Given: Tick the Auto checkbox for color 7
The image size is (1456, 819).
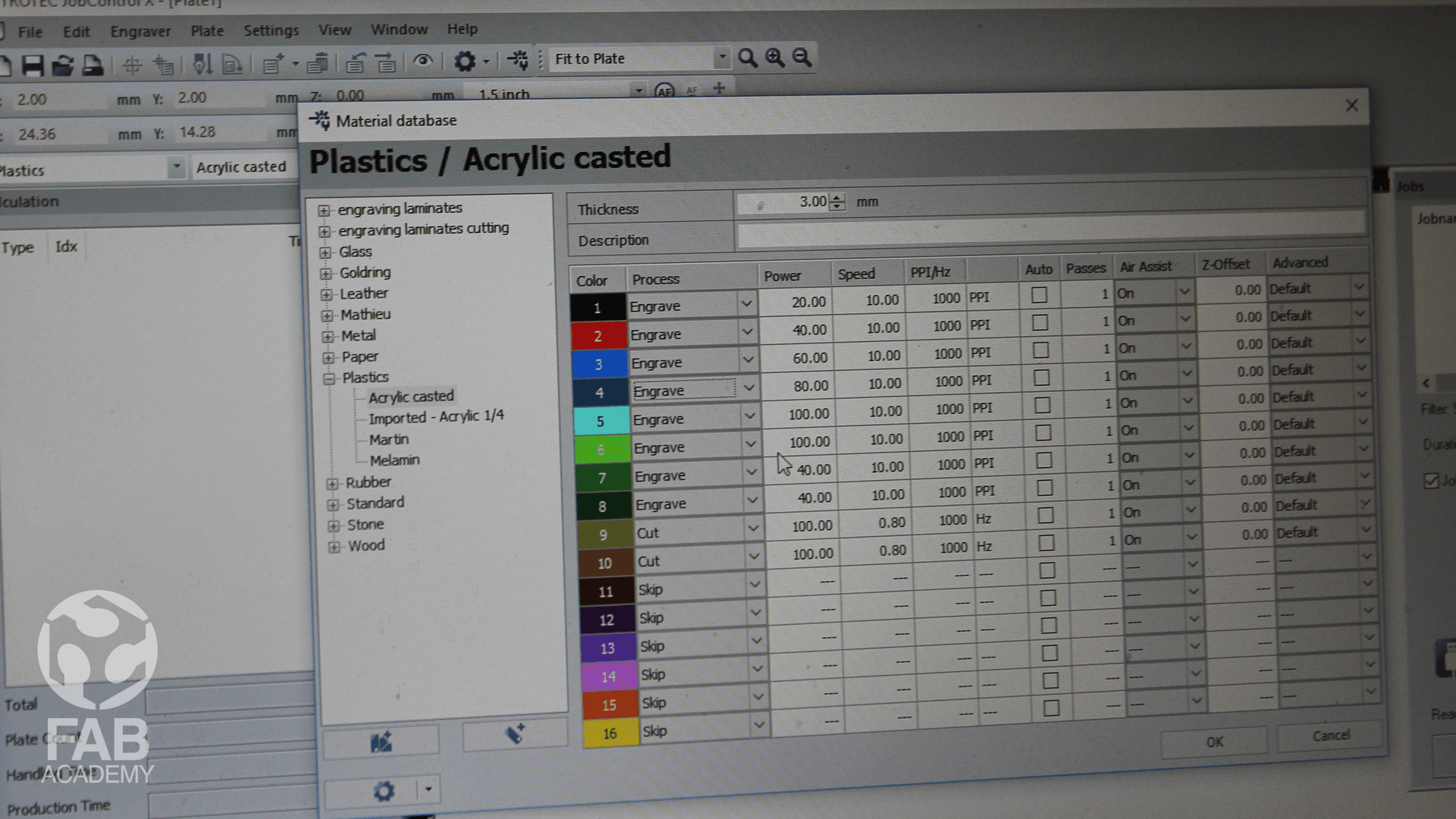Looking at the screenshot, I should coord(1043,460).
